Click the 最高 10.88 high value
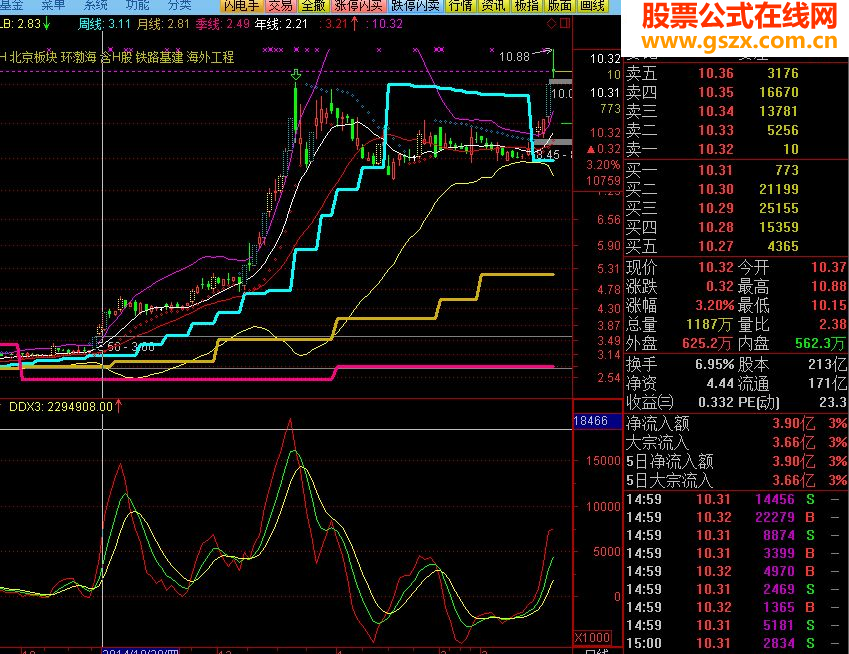Screen dimensions: 849x654 tap(828, 286)
